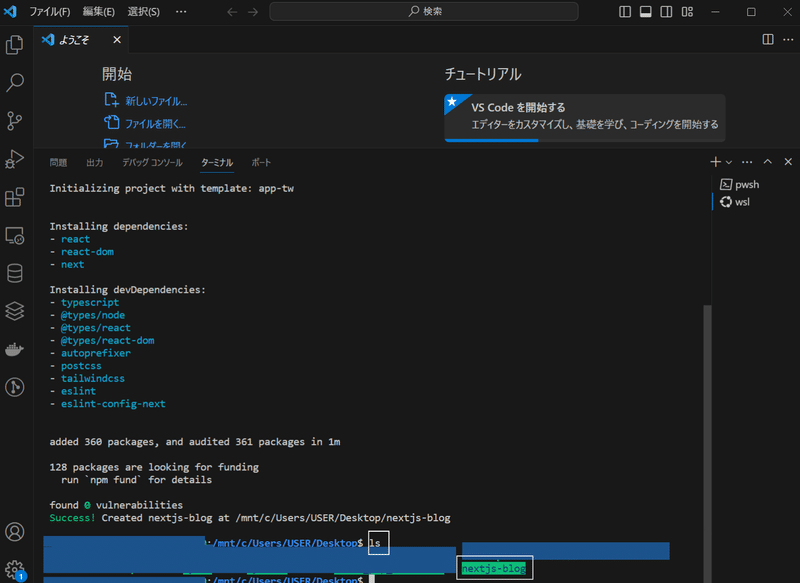Open the 選択(S) menu
The width and height of the screenshot is (800, 583).
(143, 12)
